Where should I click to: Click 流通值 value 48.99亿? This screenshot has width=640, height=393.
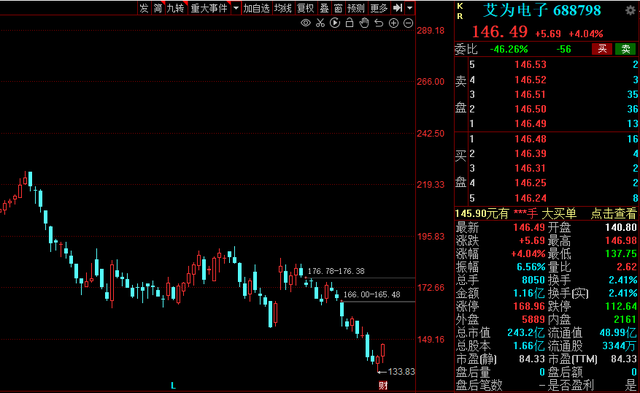618,333
